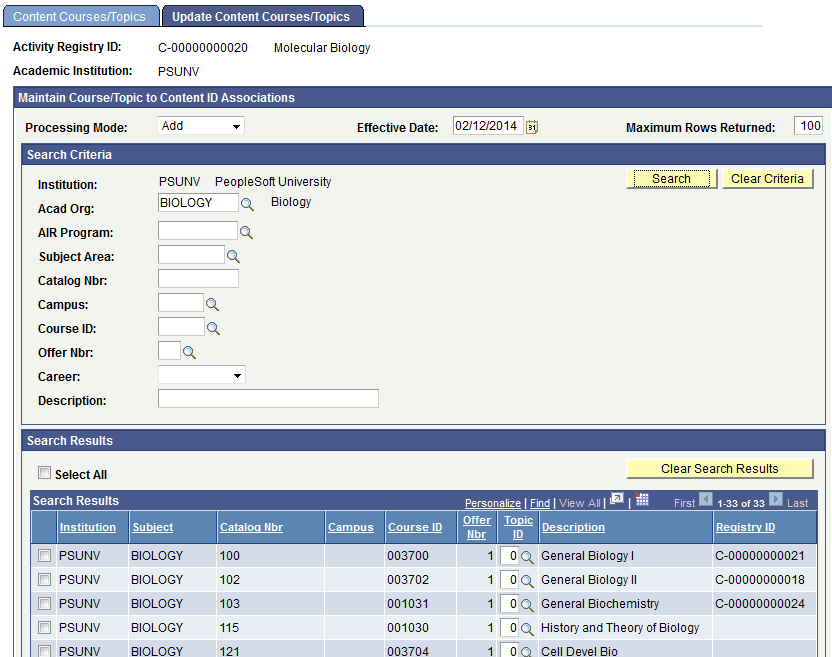
Task: Open Topic ID lookup for General Biology II
Action: (527, 580)
